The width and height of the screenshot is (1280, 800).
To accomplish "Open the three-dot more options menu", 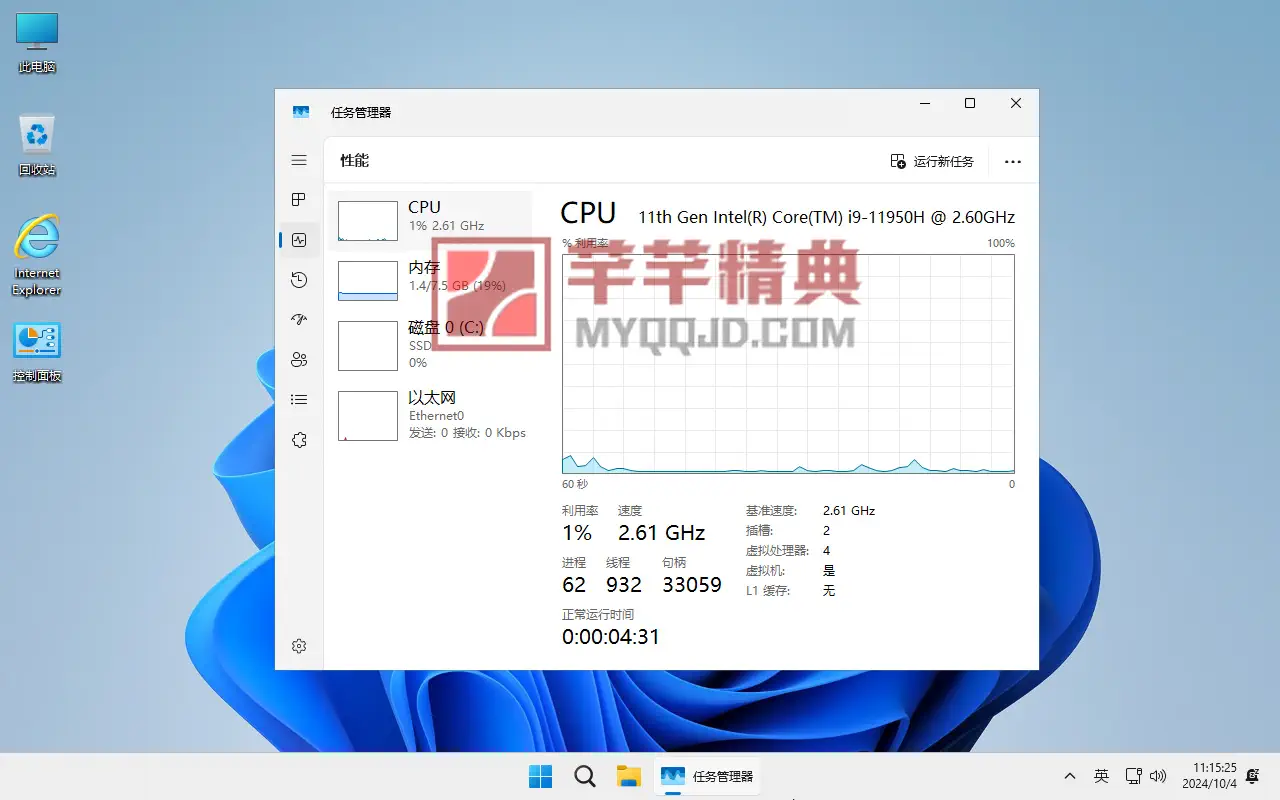I will click(x=1013, y=162).
